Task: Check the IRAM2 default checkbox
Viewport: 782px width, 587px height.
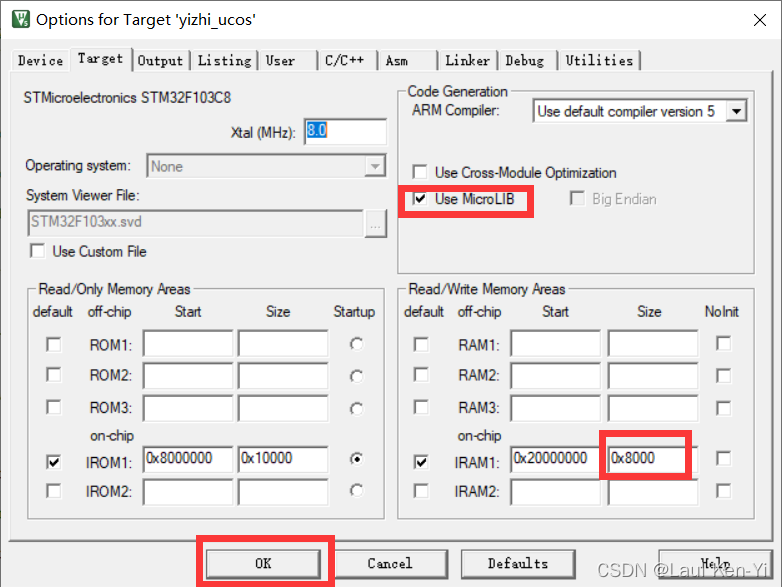Action: pos(421,491)
